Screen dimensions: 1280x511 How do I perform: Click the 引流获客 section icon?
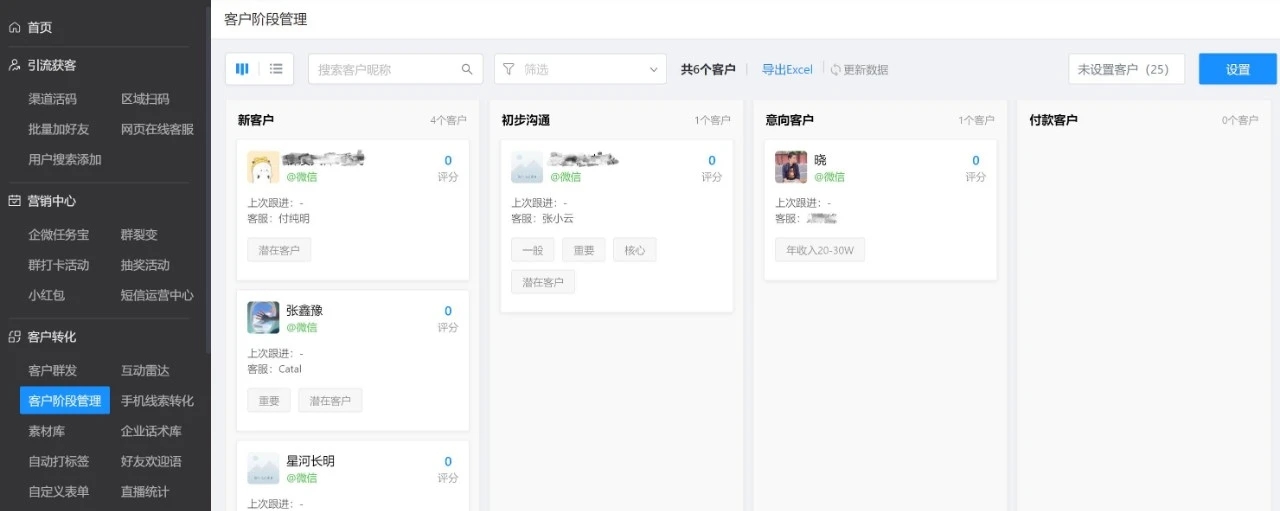[x=14, y=65]
